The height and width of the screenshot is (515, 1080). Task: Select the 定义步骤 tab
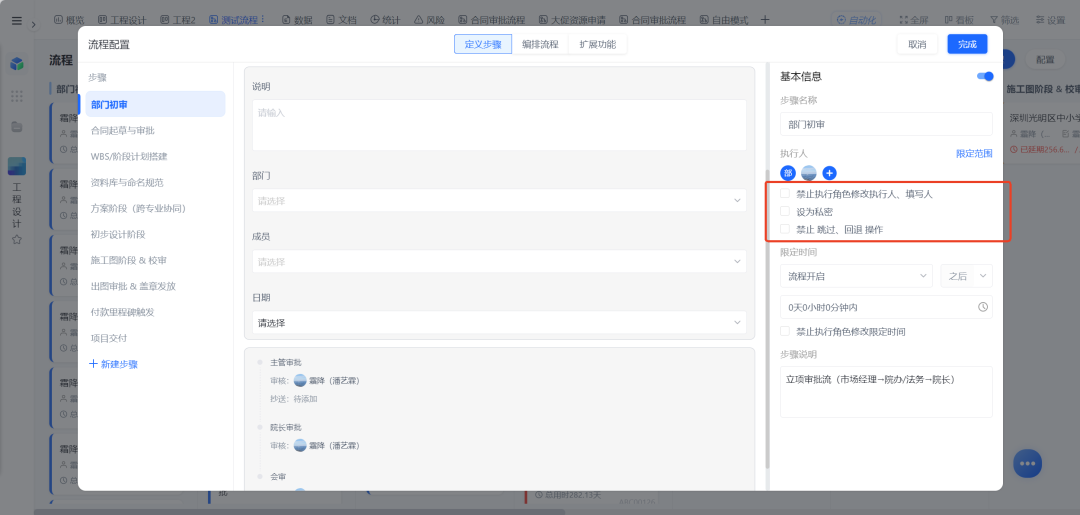tap(483, 44)
